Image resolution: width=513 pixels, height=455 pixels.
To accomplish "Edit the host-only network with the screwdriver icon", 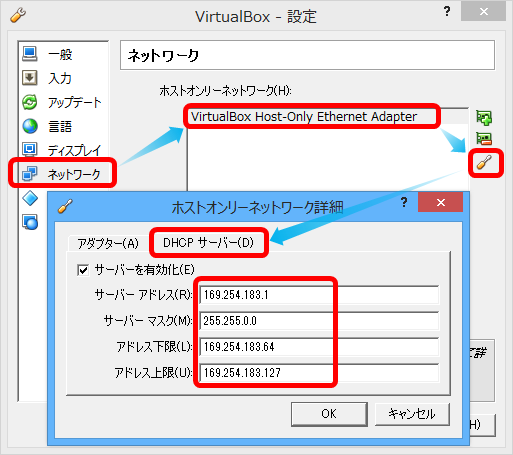I will [x=484, y=163].
